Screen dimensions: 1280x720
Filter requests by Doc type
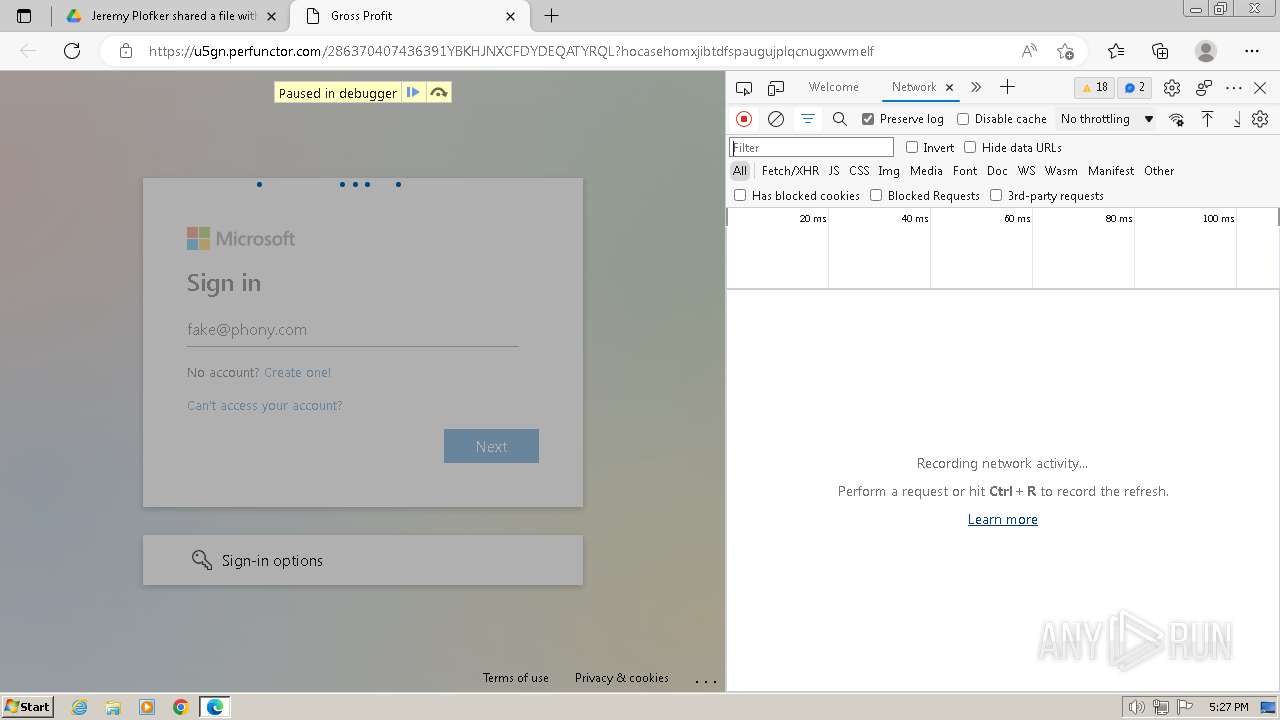997,171
